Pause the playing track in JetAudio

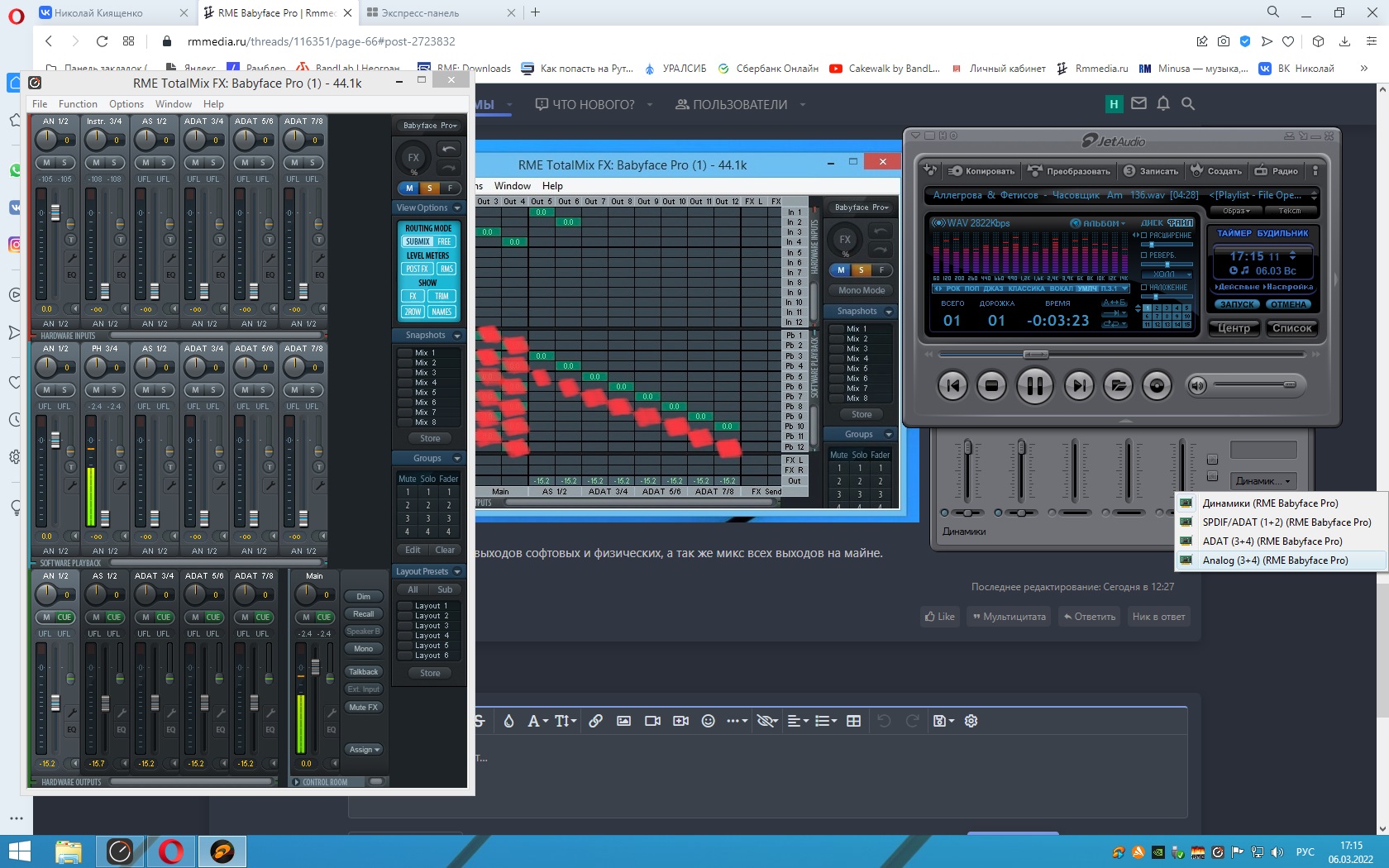[1034, 385]
